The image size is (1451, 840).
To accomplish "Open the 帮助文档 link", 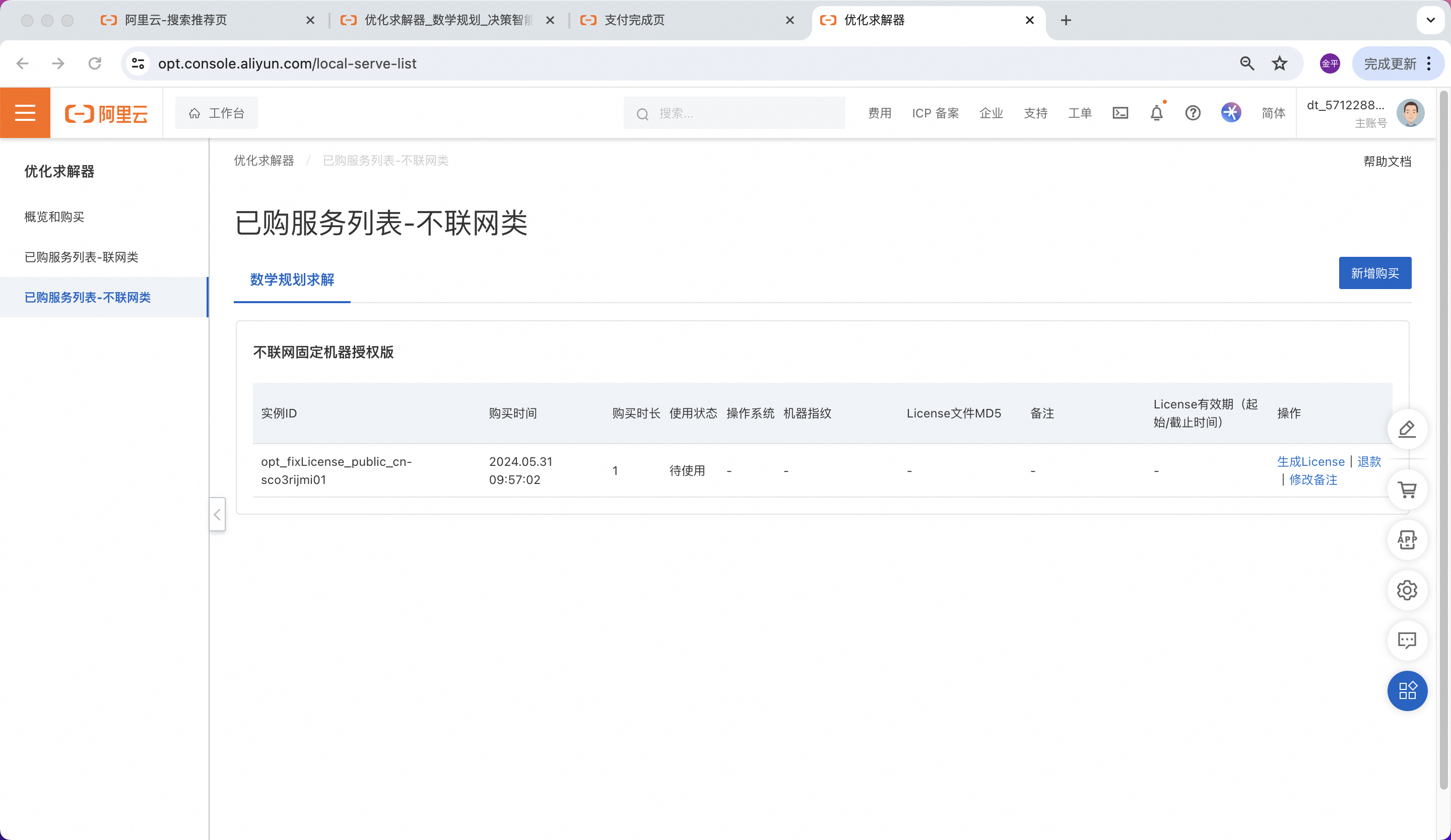I will tap(1387, 162).
